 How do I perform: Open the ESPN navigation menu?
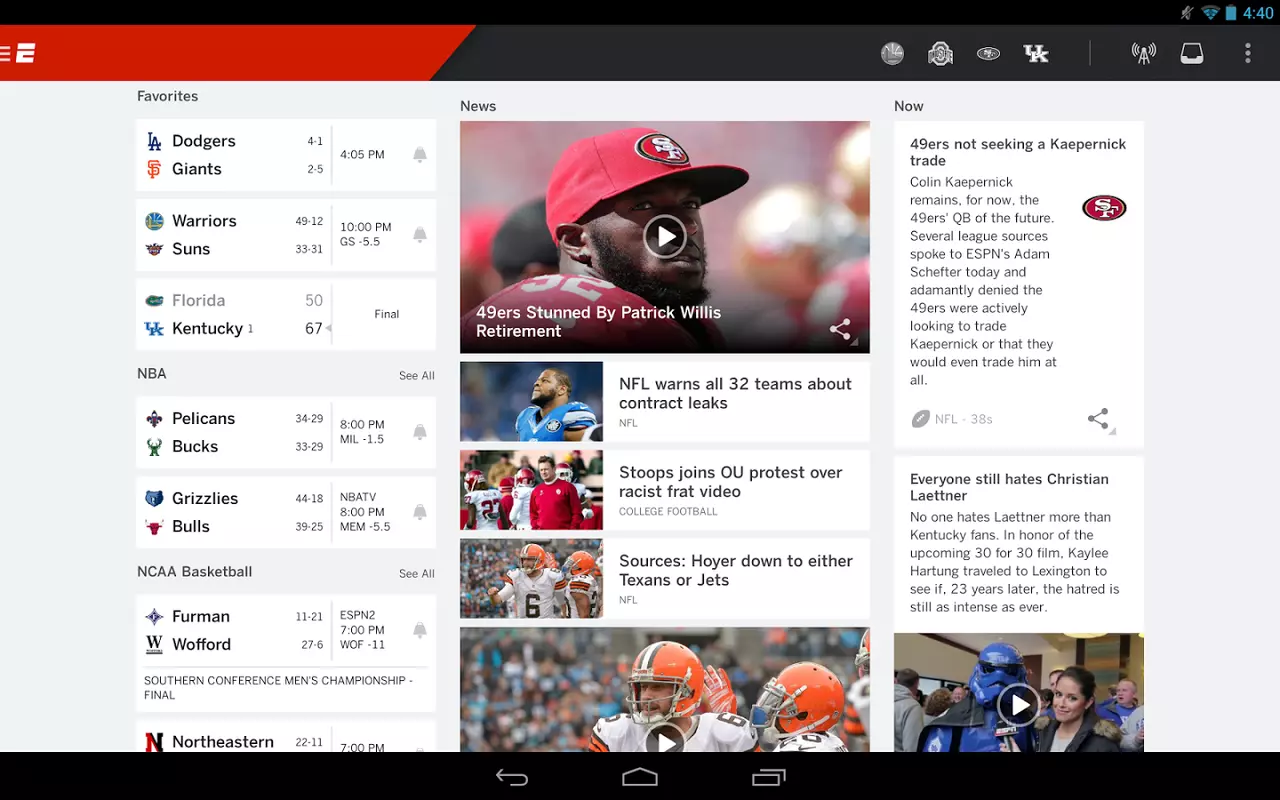[x=18, y=53]
